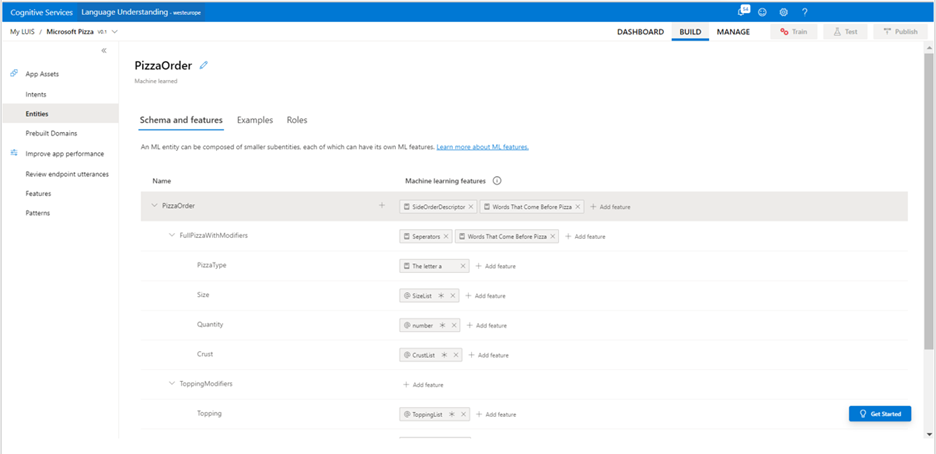Add feature to Quantity row
936x454 pixels.
click(487, 326)
